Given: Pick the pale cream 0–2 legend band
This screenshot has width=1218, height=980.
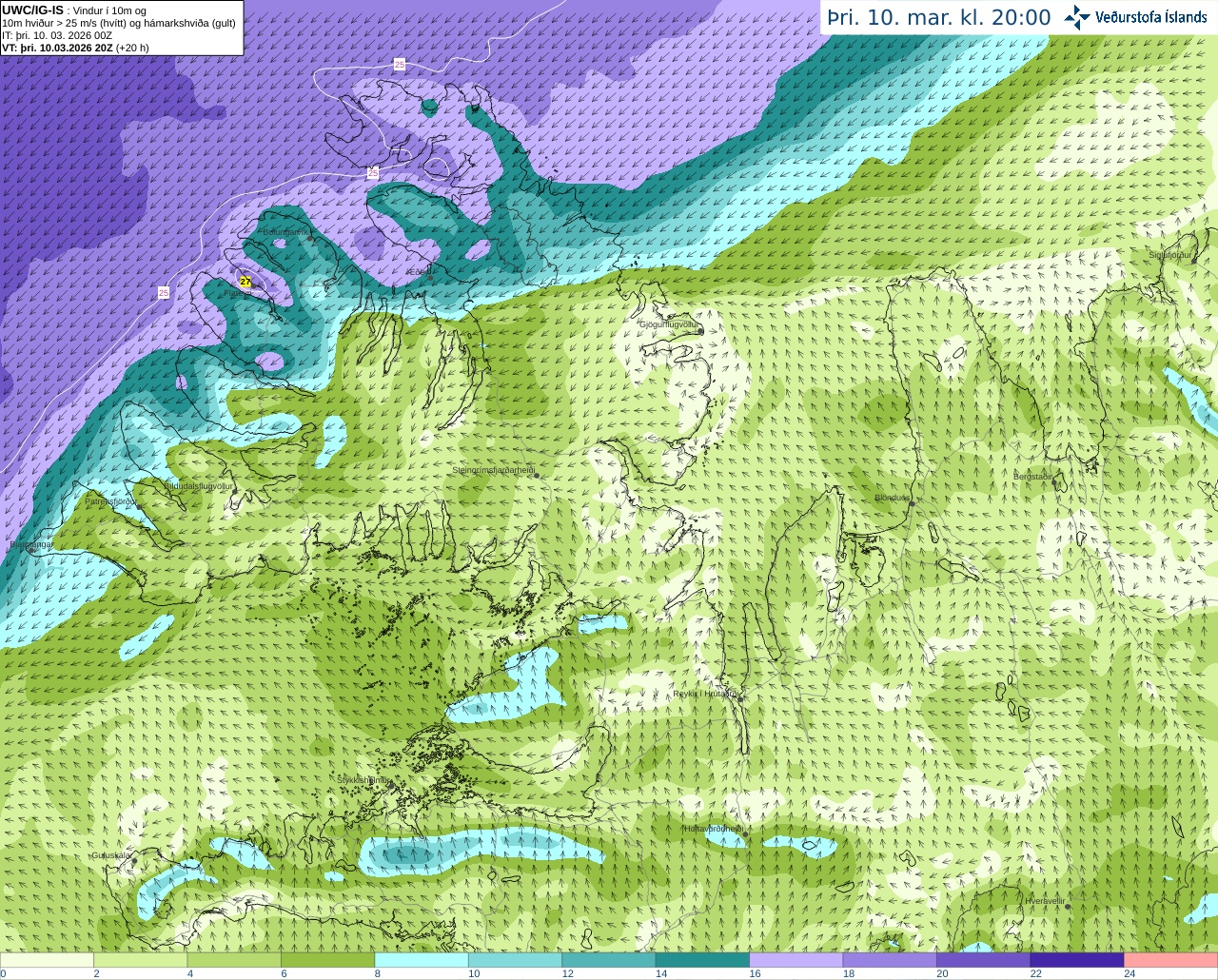Looking at the screenshot, I should click(x=47, y=960).
